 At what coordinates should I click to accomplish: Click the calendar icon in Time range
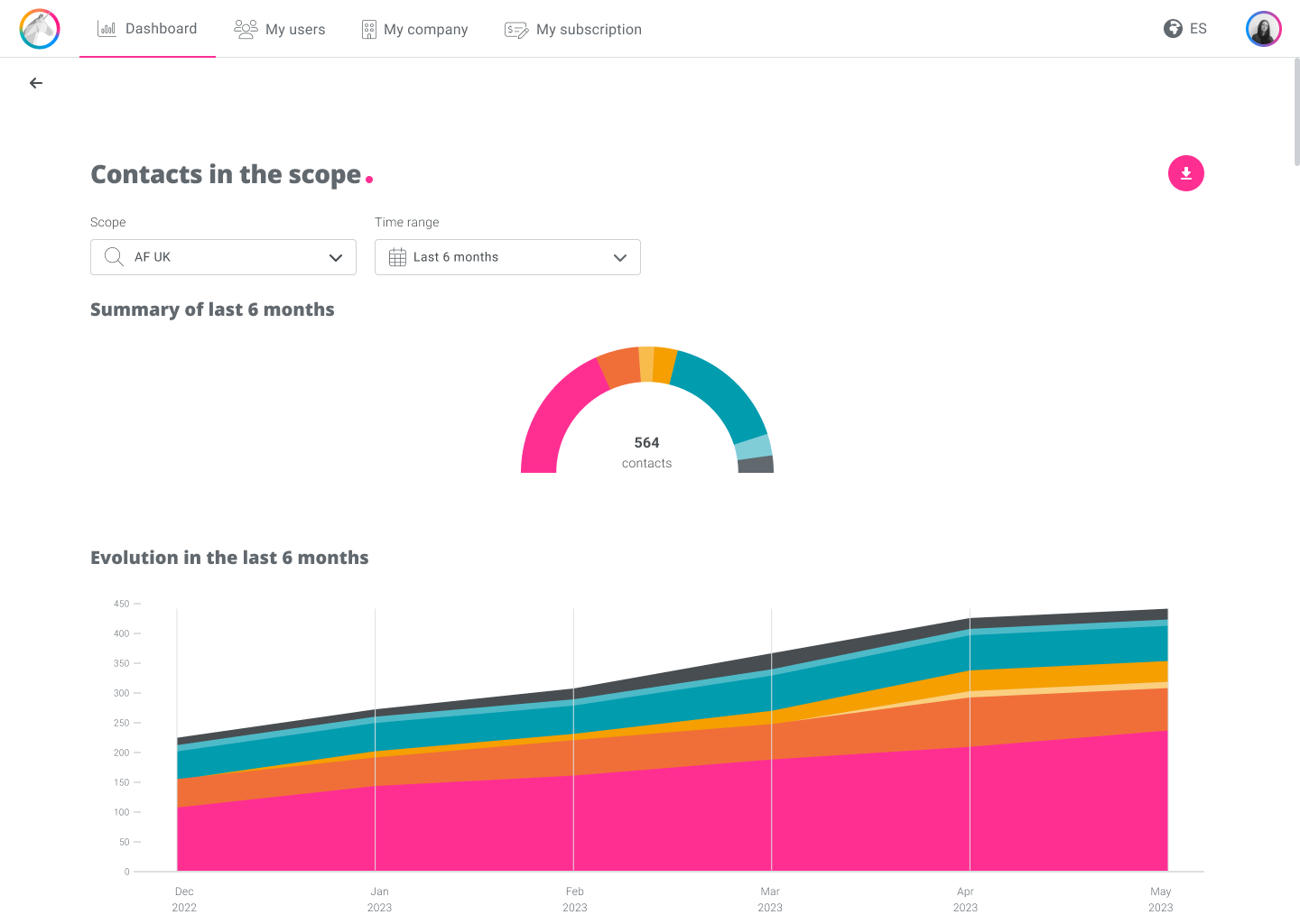(397, 257)
